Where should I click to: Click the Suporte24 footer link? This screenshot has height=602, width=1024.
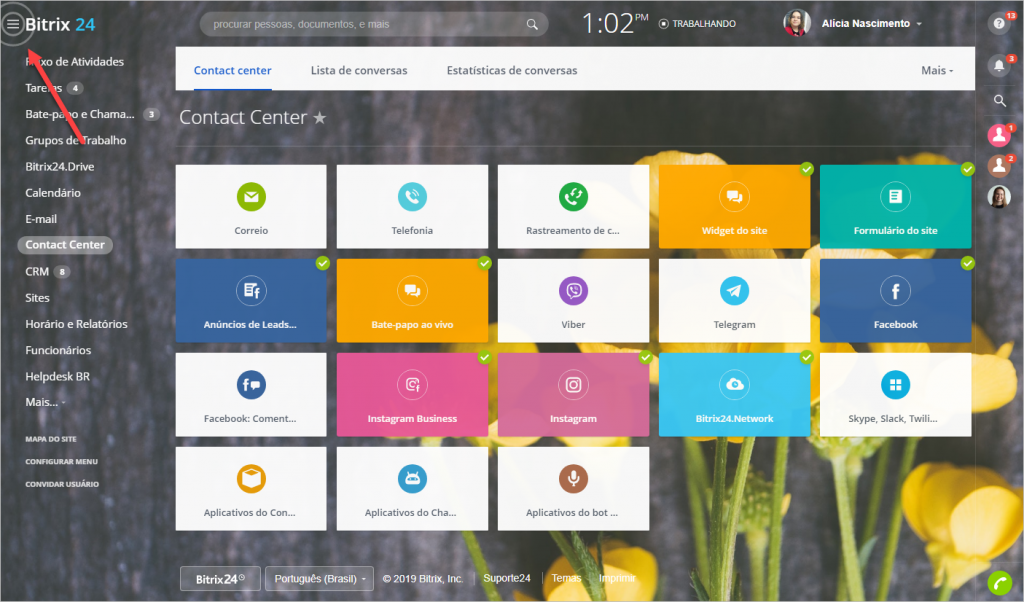pos(506,578)
